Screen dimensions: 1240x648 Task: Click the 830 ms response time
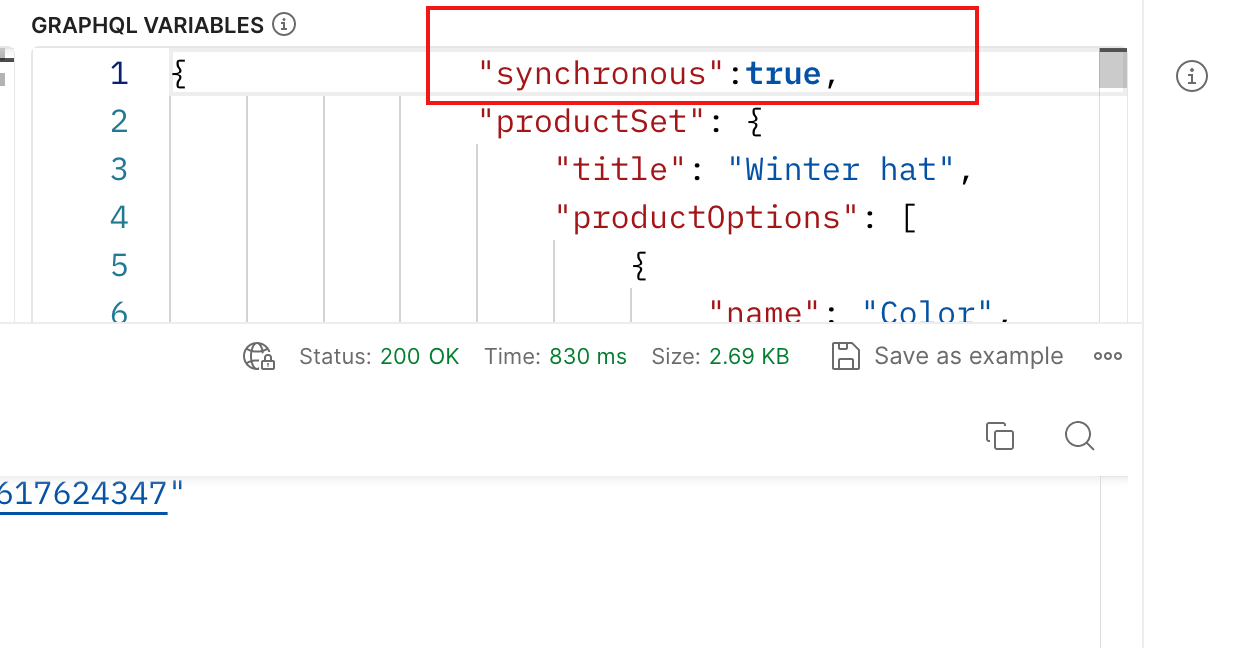pos(588,356)
